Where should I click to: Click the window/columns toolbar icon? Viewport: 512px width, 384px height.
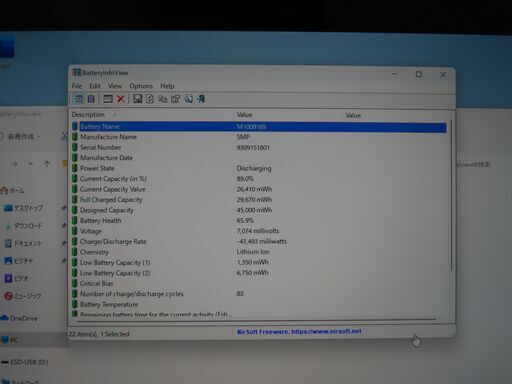108,99
